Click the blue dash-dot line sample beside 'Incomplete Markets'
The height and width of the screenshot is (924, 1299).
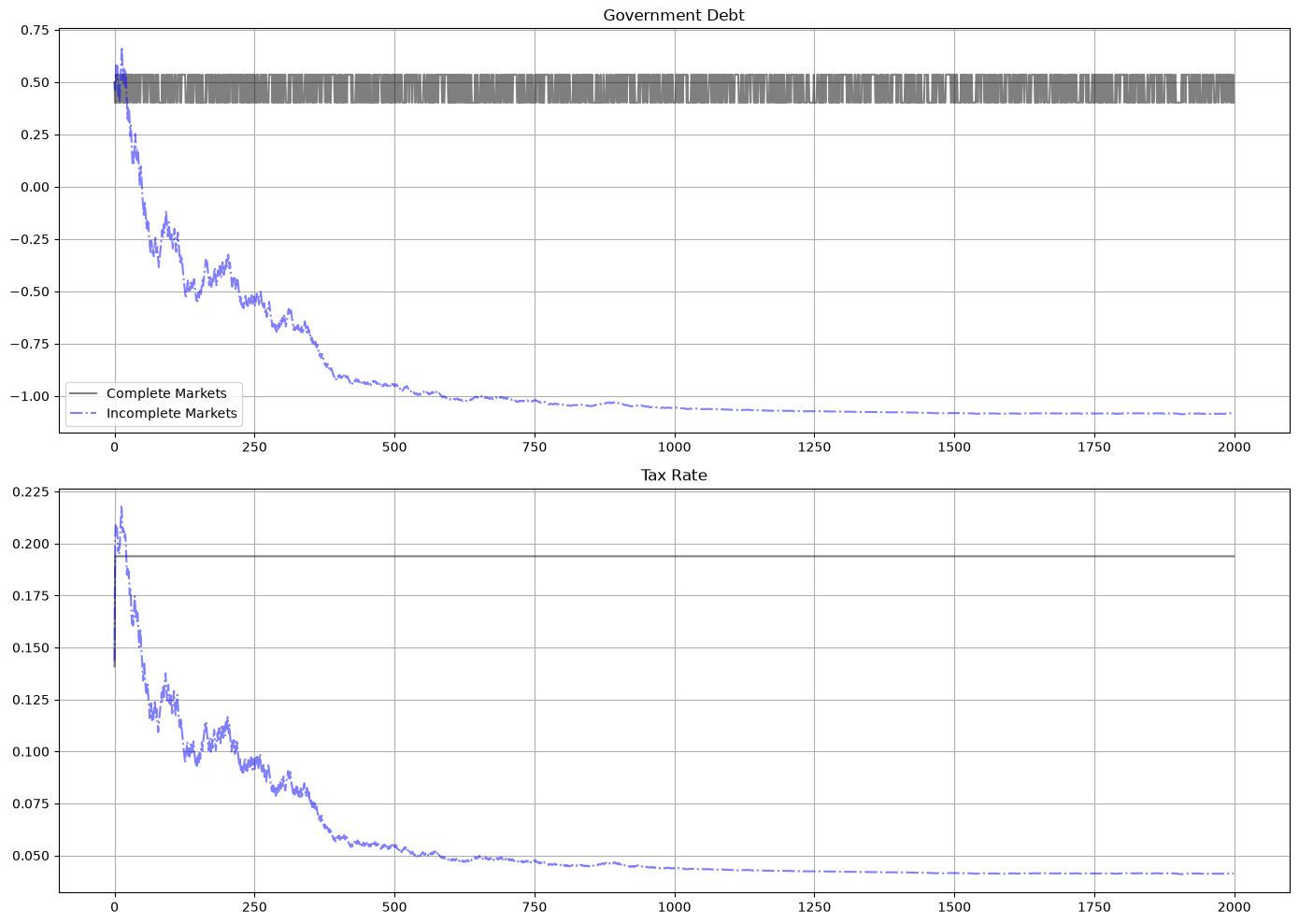point(83,414)
